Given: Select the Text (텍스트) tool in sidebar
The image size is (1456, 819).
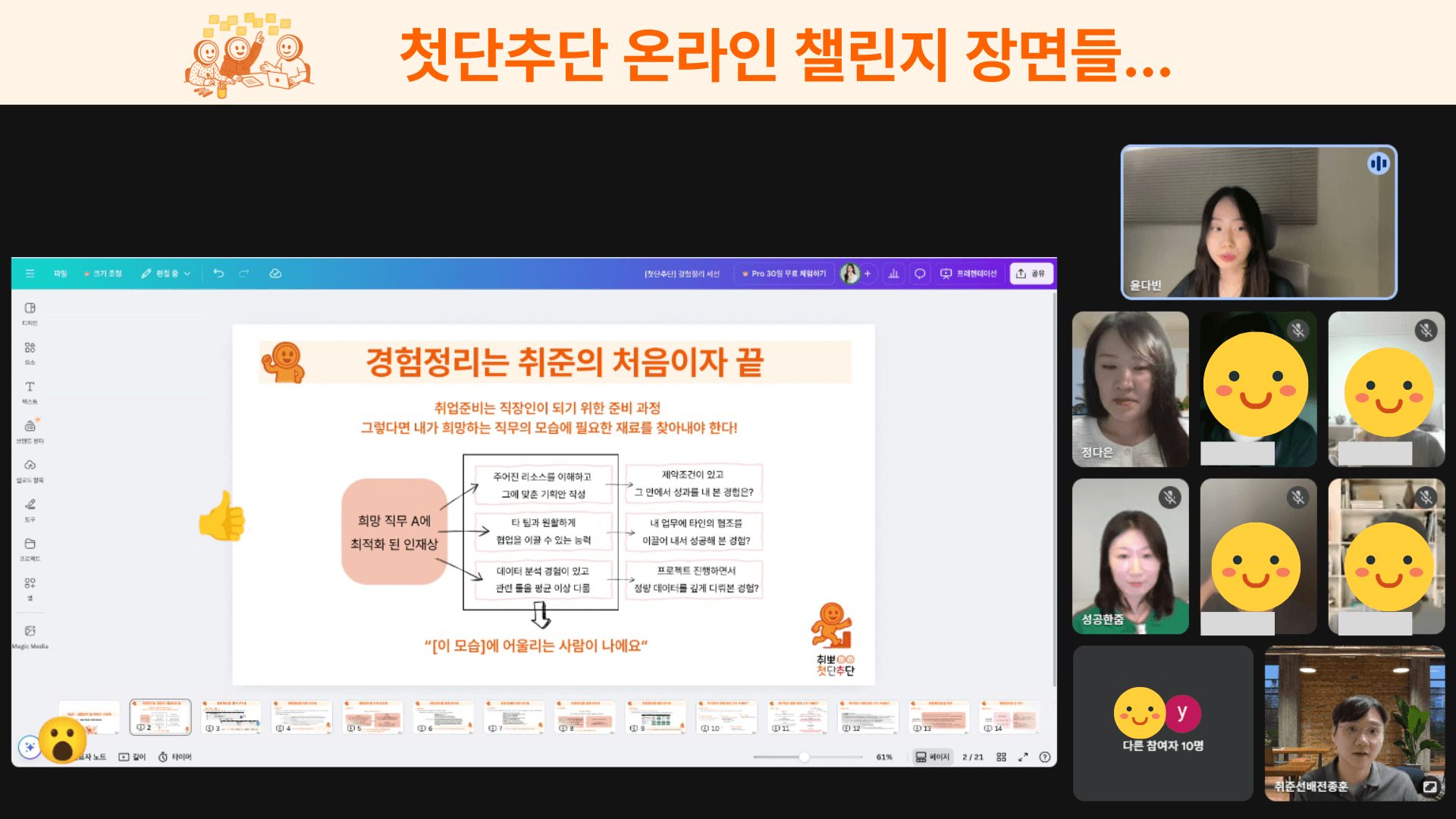Looking at the screenshot, I should click(x=30, y=391).
